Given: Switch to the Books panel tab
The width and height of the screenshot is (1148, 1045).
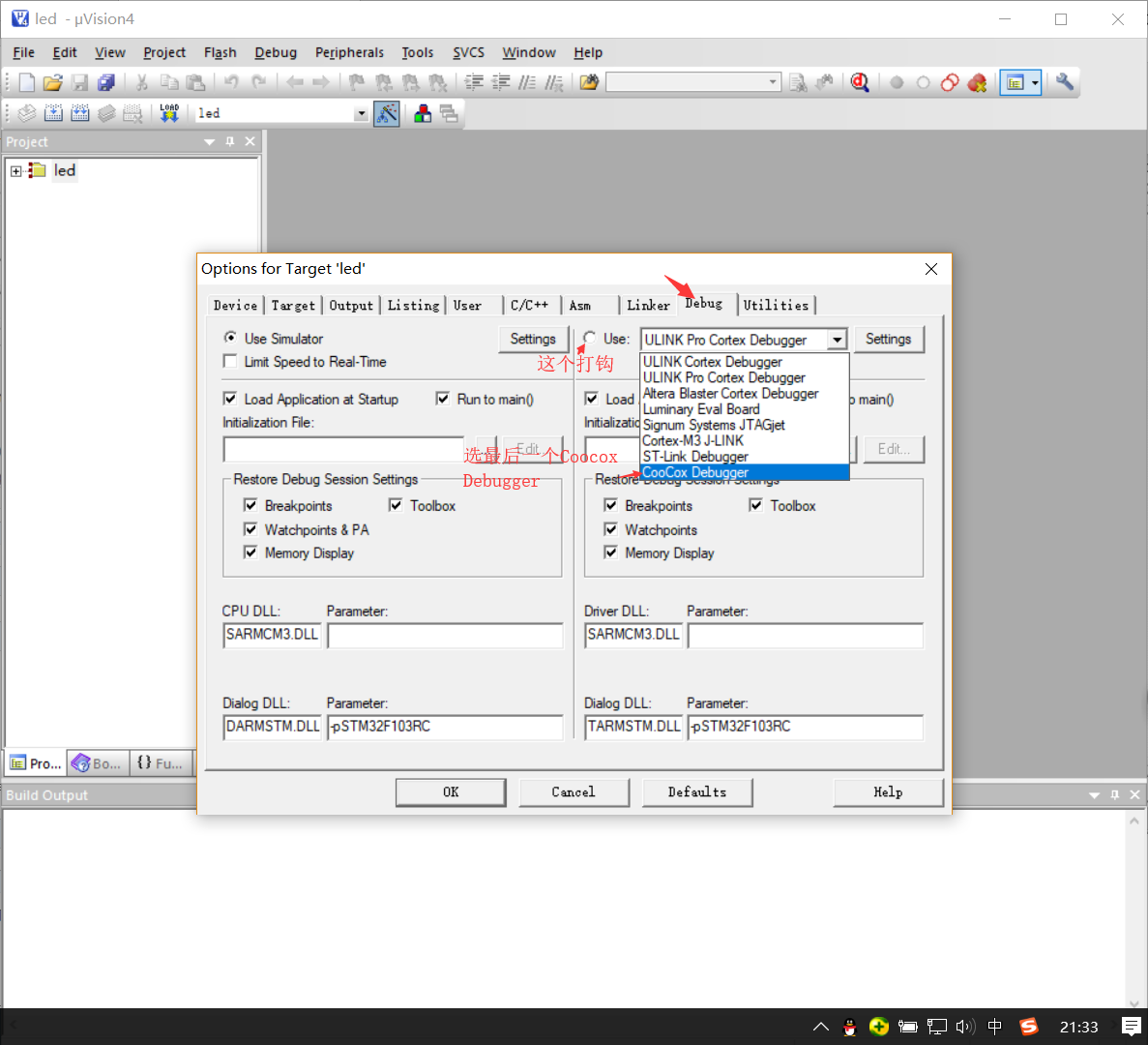Looking at the screenshot, I should coord(98,763).
